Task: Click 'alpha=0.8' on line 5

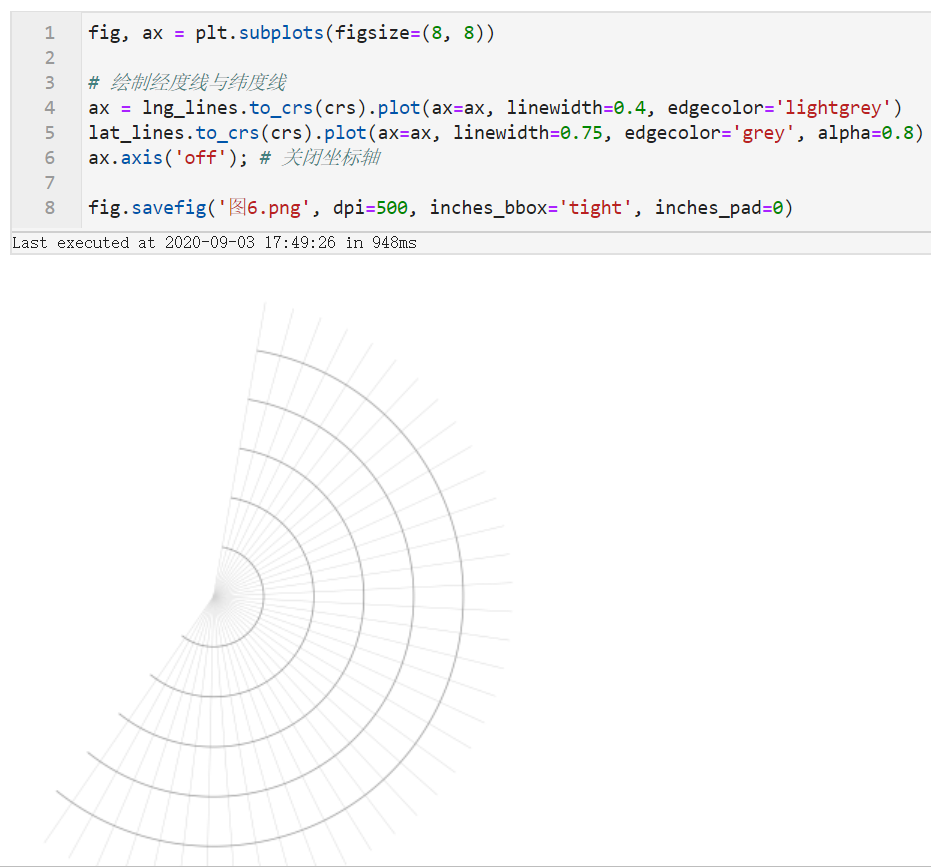Action: (x=866, y=132)
